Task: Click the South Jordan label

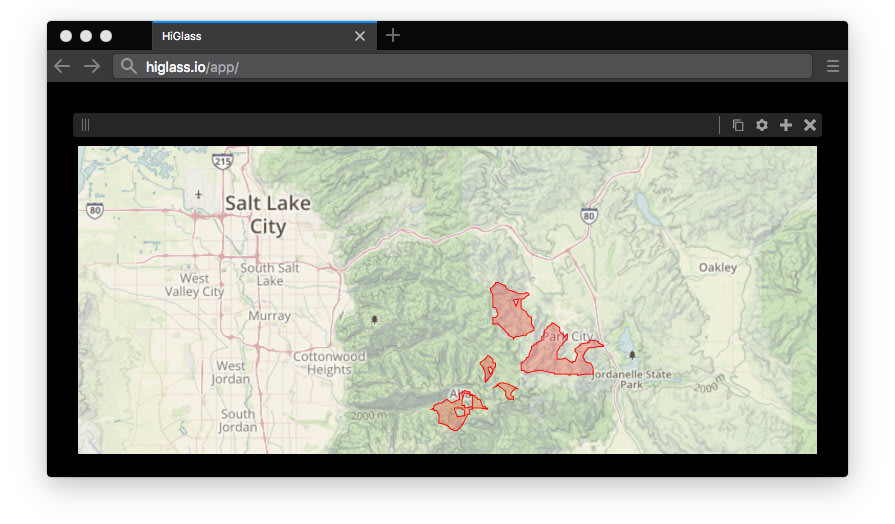Action: point(238,421)
